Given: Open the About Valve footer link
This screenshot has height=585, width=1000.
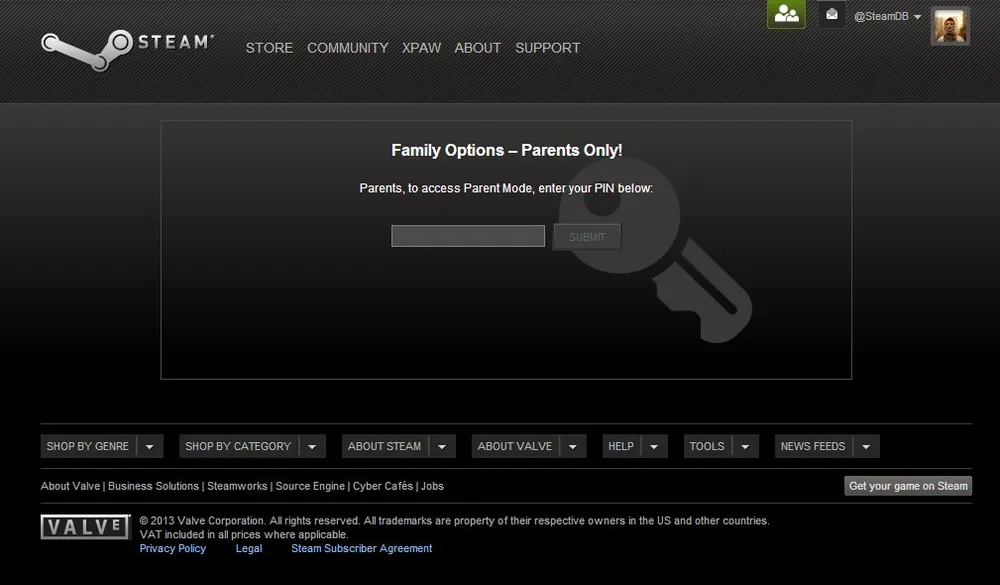Looking at the screenshot, I should 70,486.
